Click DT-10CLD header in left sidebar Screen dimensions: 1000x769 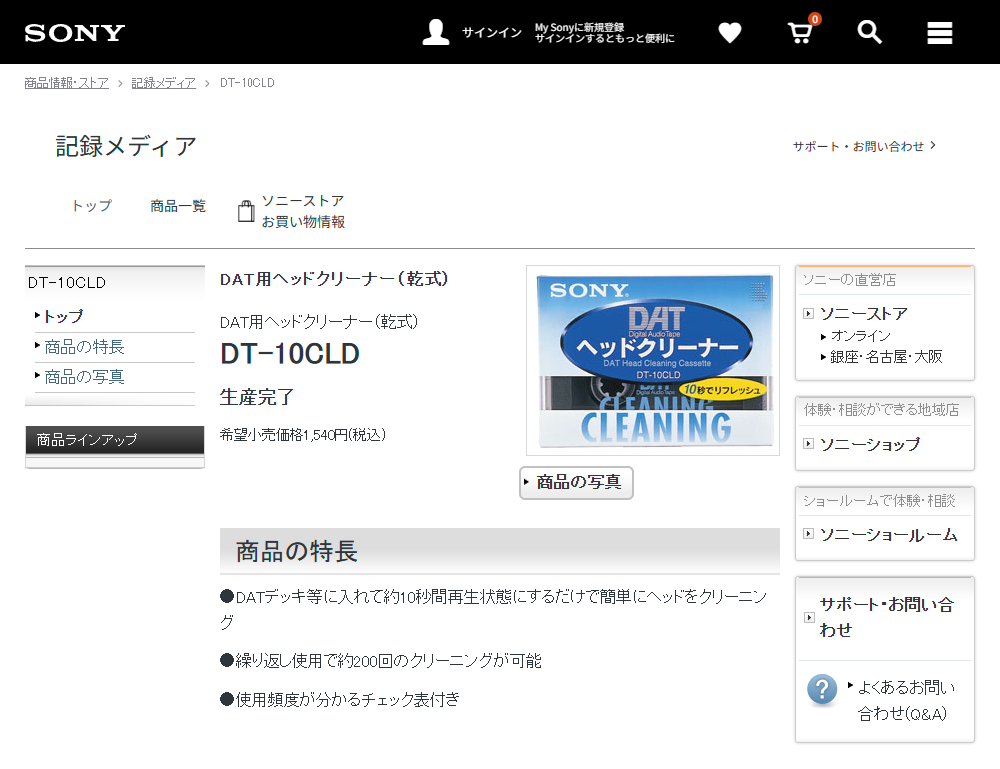click(x=67, y=282)
